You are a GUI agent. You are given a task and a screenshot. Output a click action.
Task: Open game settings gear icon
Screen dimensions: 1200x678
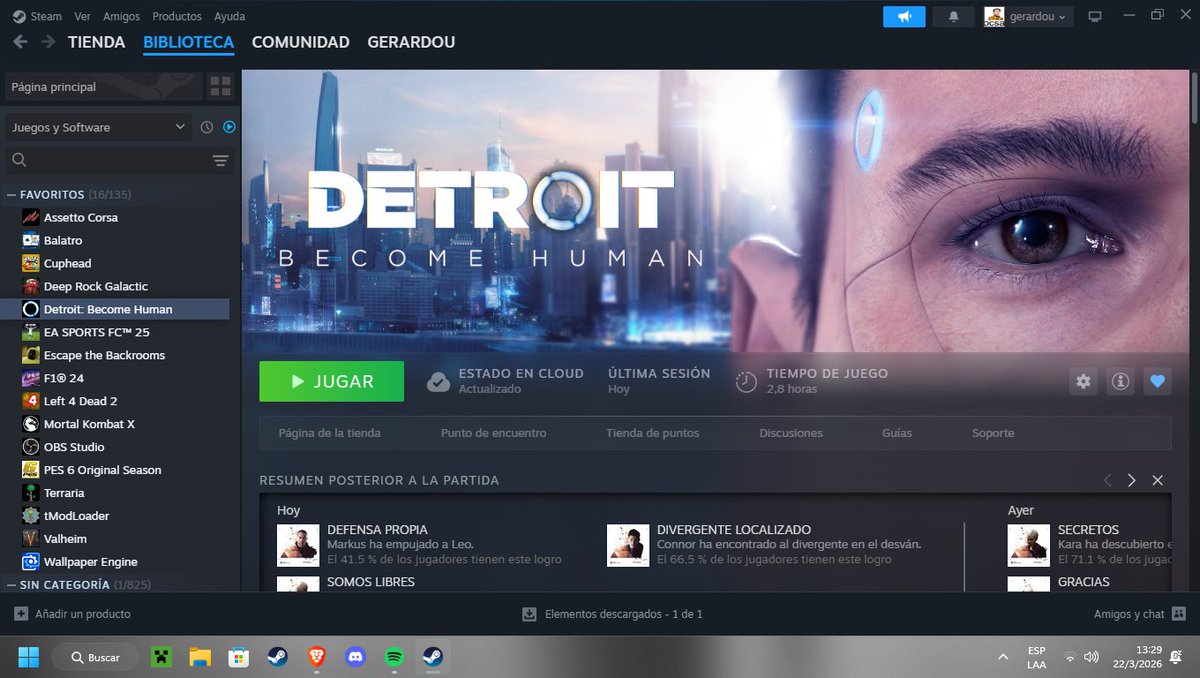pos(1083,381)
